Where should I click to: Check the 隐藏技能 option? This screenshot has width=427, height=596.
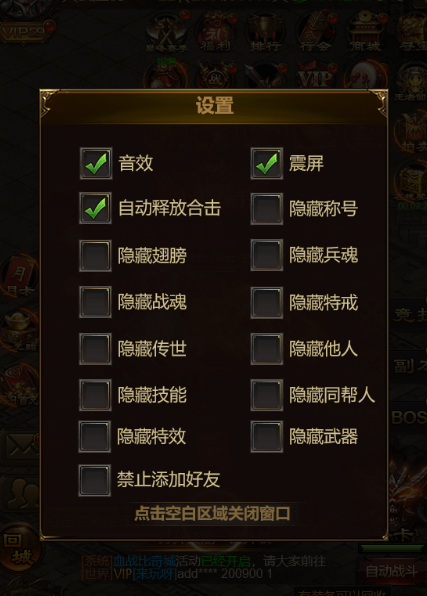coord(95,395)
